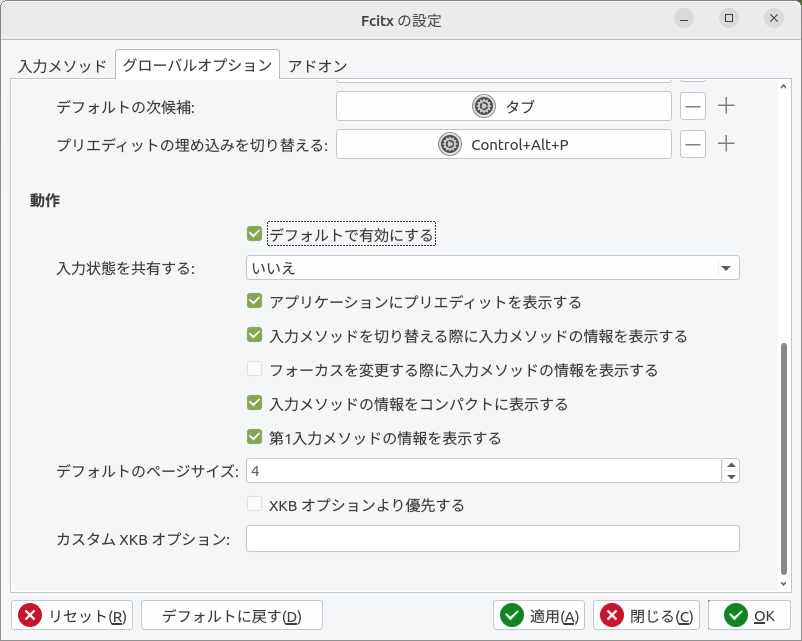Open the 入力状態を共有する dropdown
Image resolution: width=802 pixels, height=641 pixels.
click(492, 268)
